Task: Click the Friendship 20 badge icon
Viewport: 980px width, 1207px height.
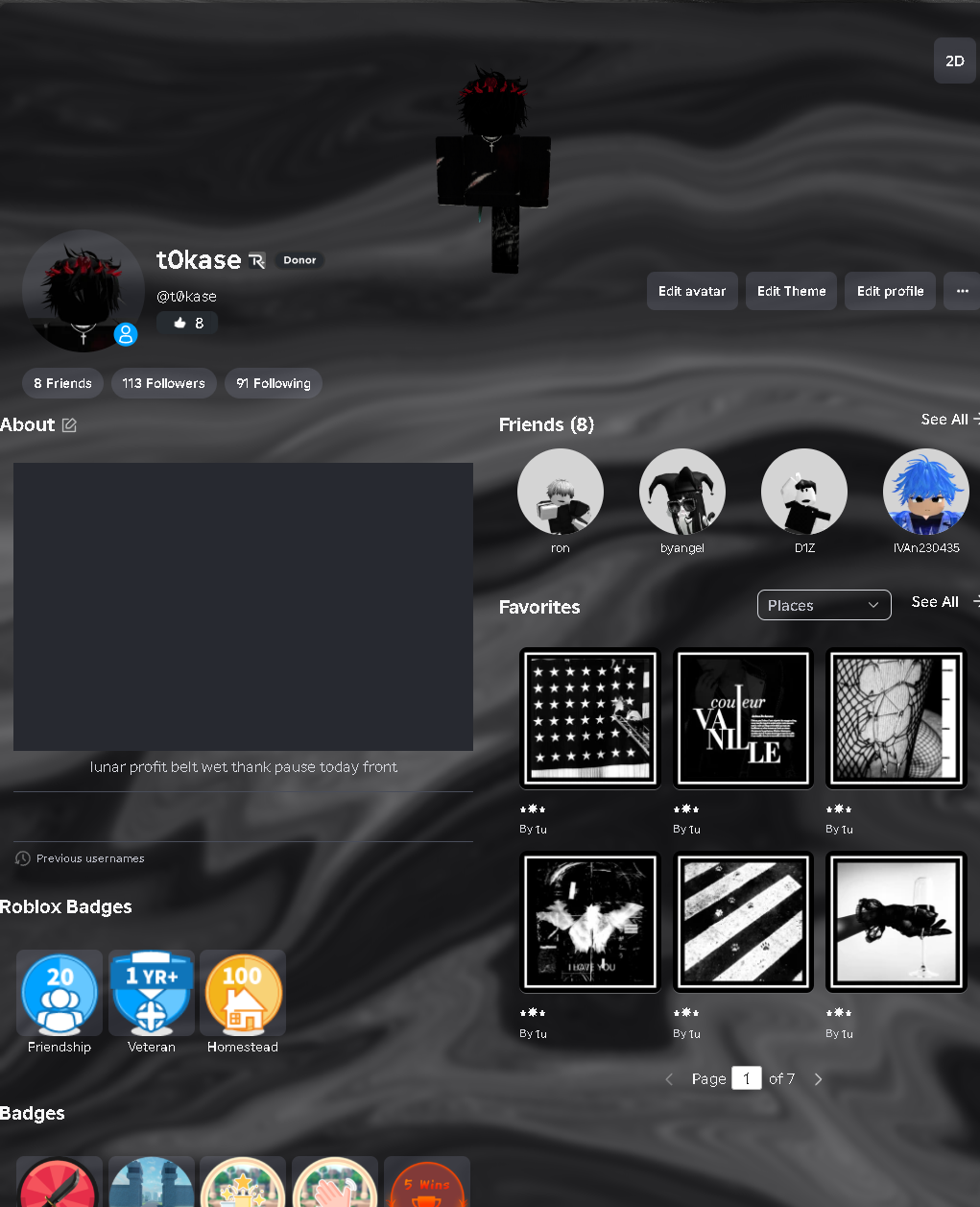Action: (60, 994)
